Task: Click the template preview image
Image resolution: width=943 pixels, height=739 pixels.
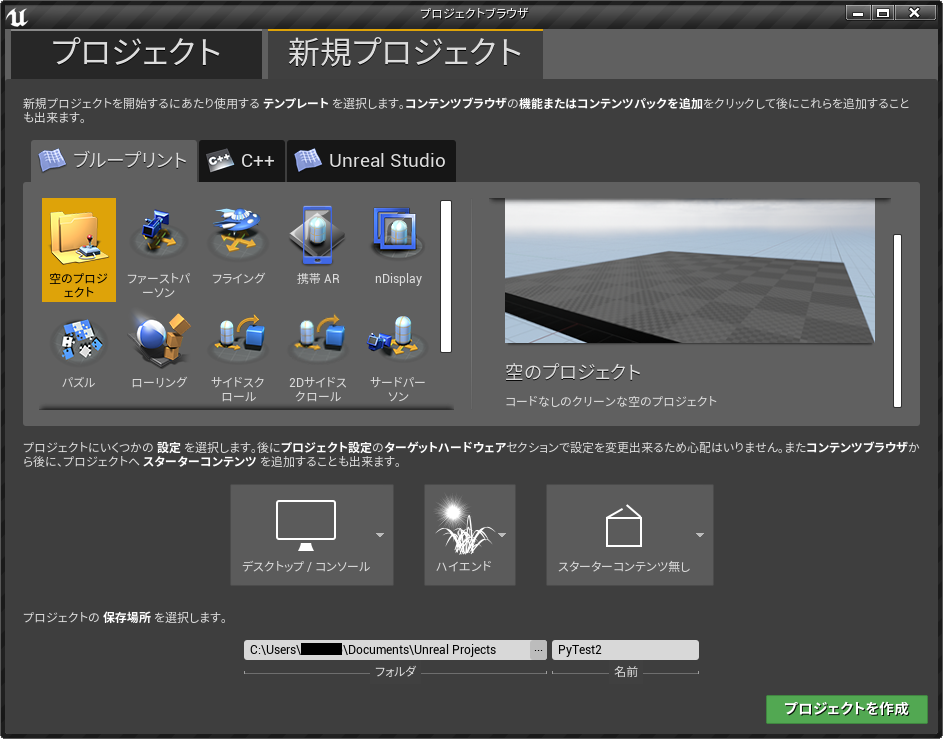Action: pos(690,271)
